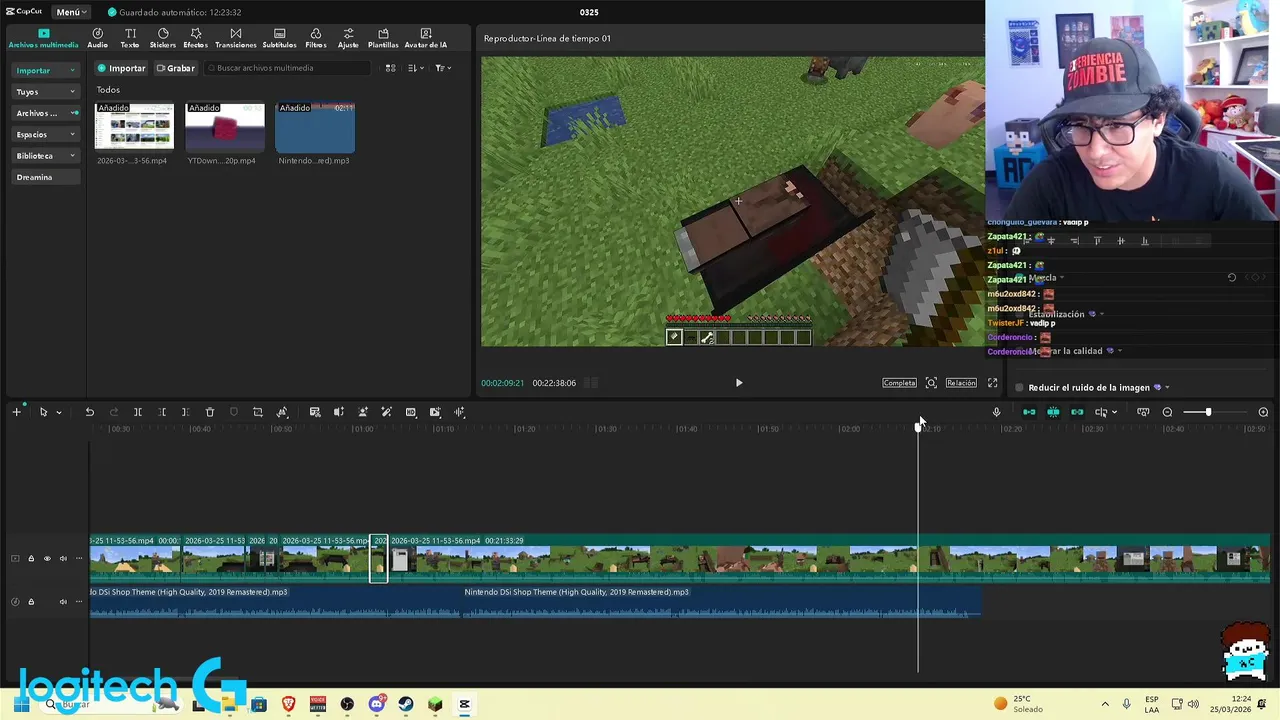1280x720 pixels.
Task: Open the Stickers tab
Action: coord(163,38)
